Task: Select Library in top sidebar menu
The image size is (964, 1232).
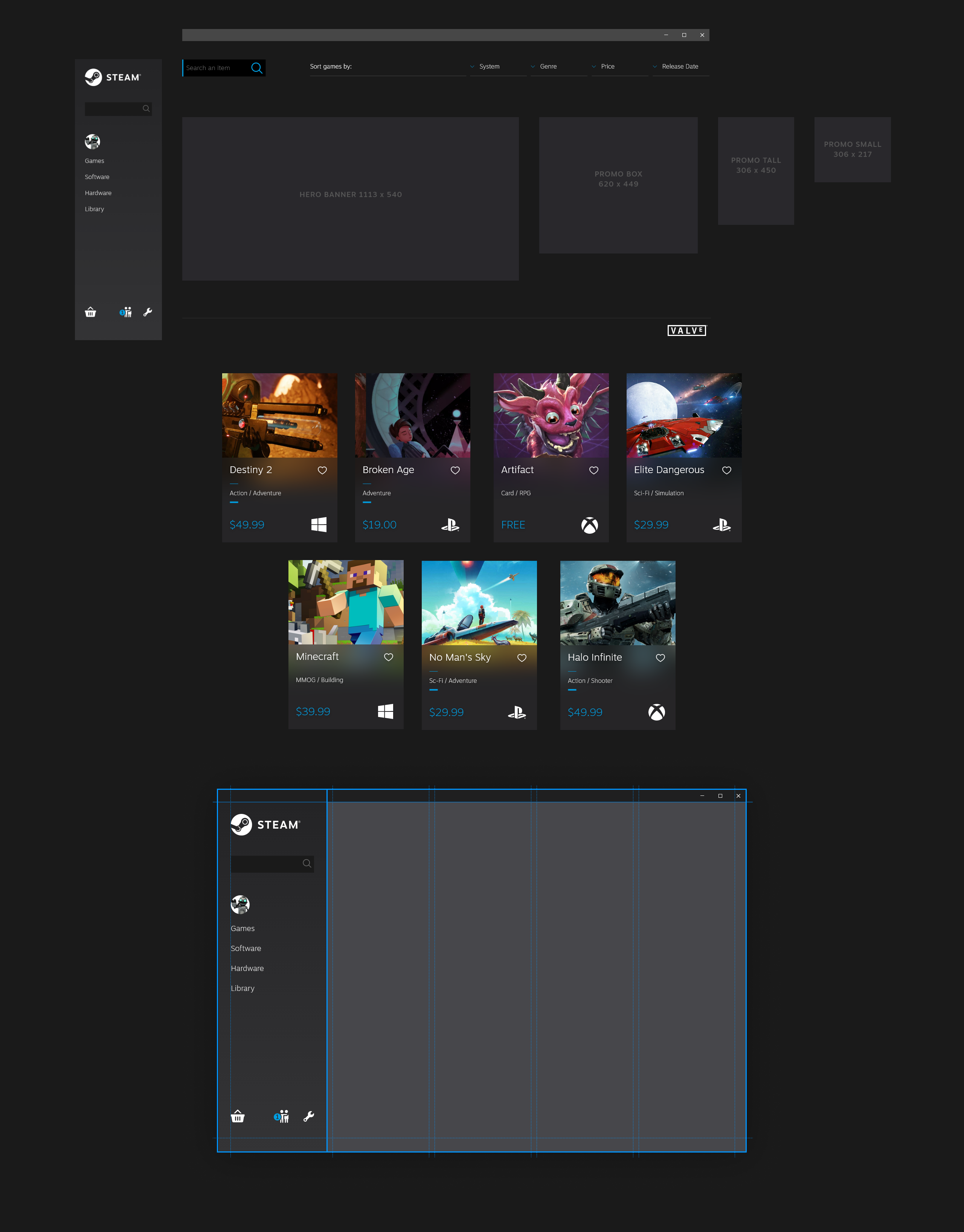Action: tap(94, 209)
